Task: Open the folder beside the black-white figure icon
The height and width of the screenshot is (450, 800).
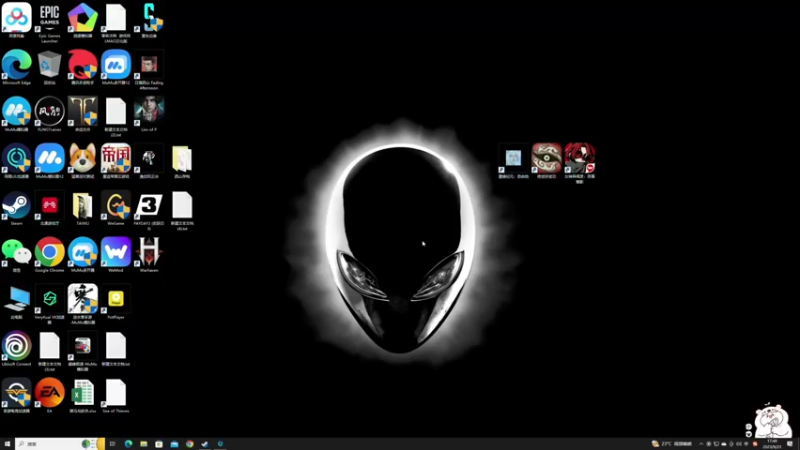Action: coord(182,161)
